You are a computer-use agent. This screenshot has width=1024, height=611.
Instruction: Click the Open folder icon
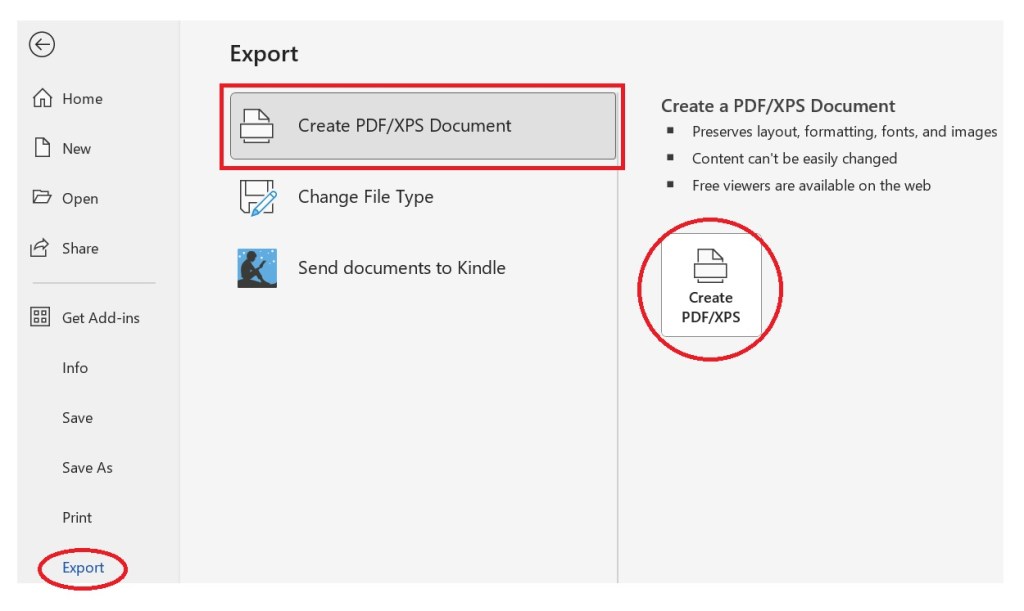[x=42, y=198]
